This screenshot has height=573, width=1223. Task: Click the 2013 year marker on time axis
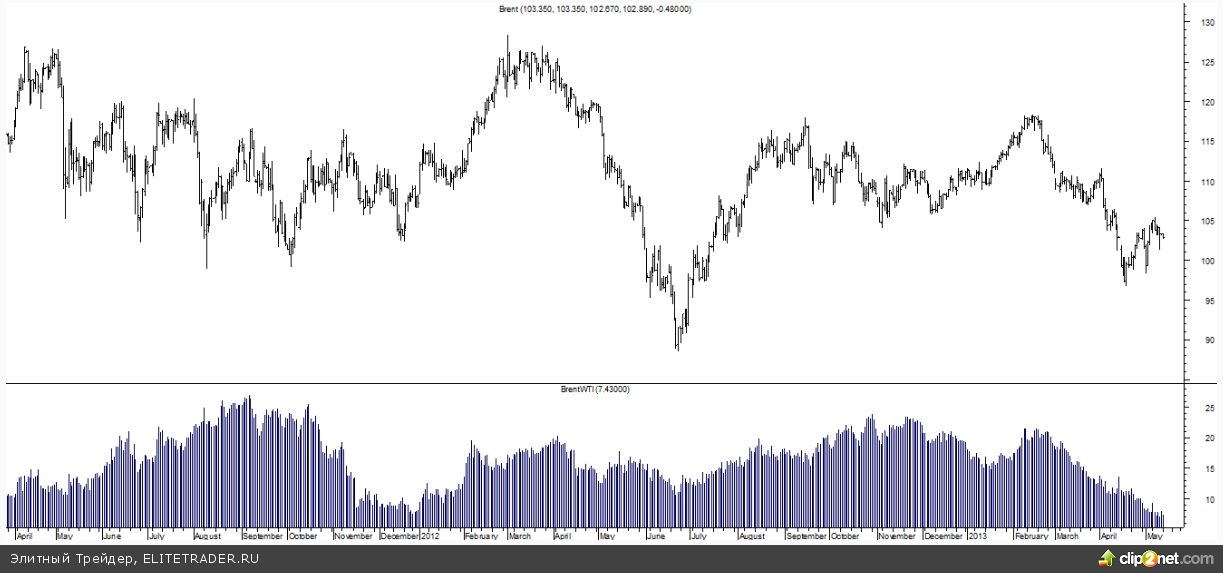pyautogui.click(x=977, y=536)
